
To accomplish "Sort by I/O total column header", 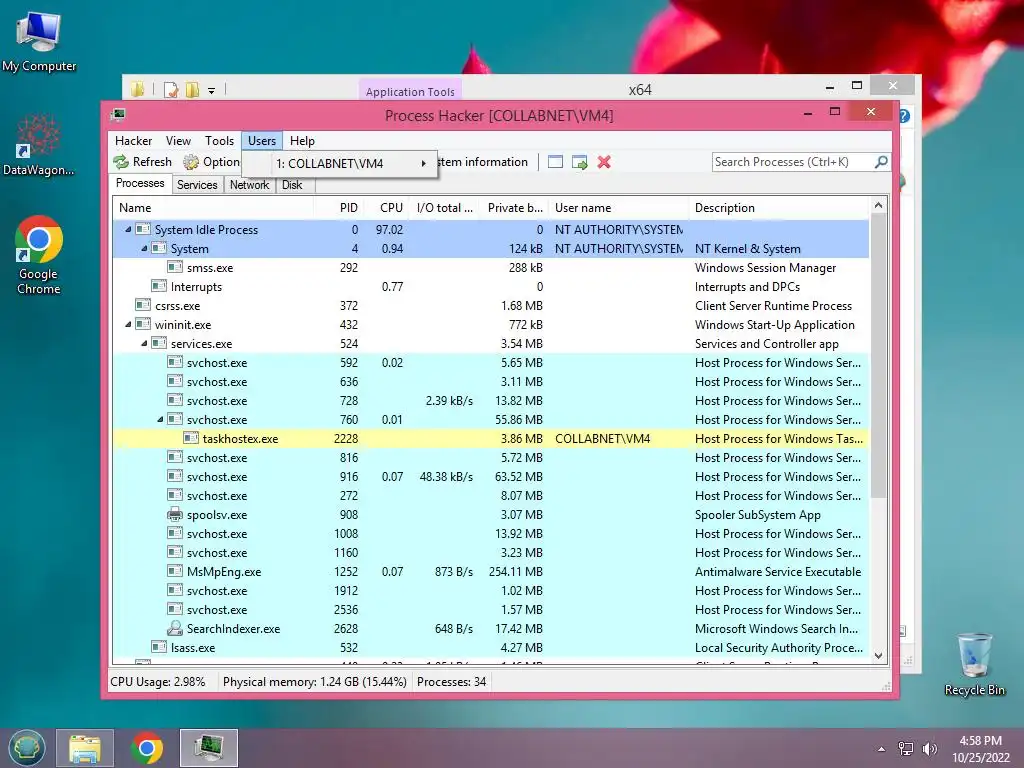I will coord(445,208).
